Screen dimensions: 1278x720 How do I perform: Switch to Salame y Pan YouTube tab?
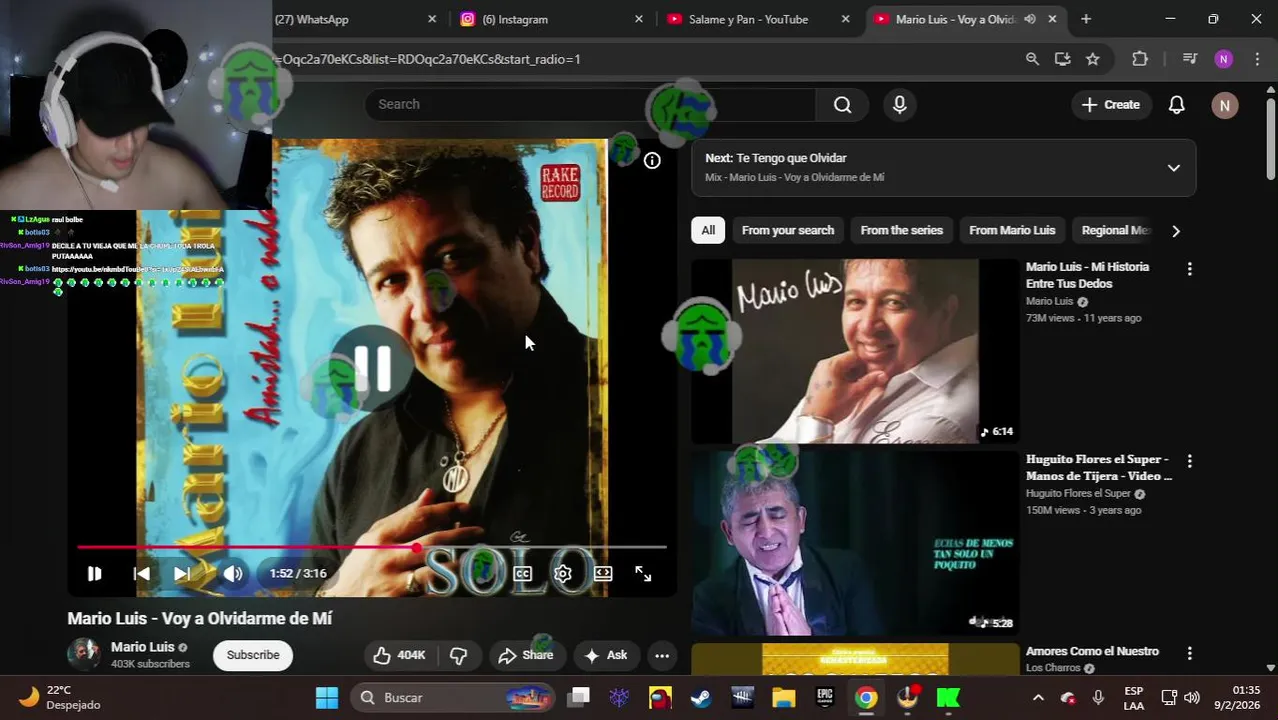click(758, 19)
